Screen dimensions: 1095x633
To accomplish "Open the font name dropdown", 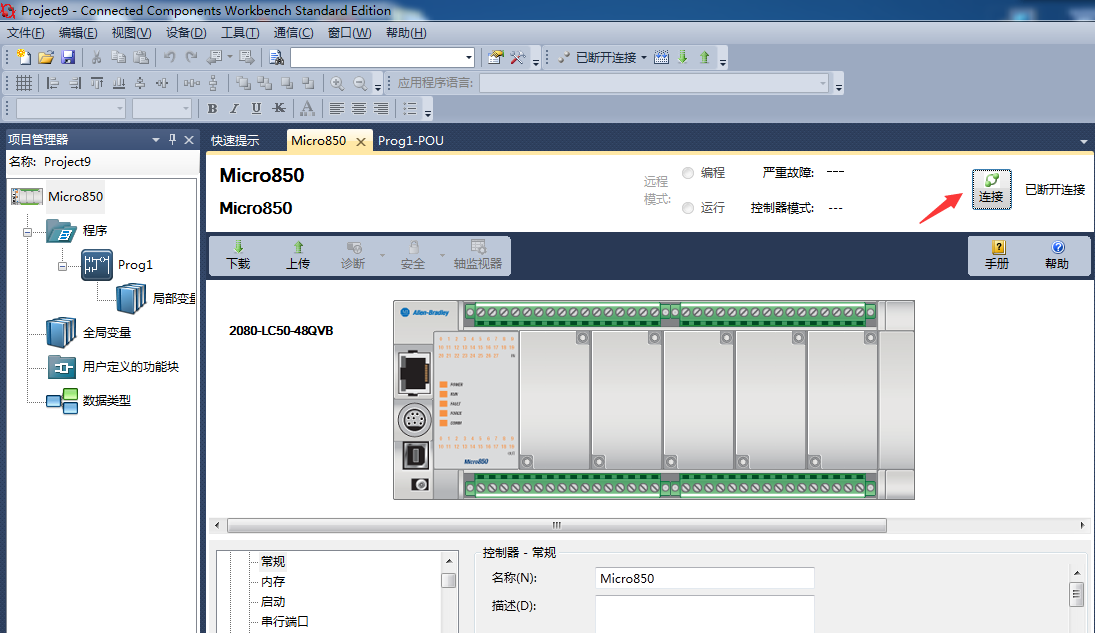I will point(120,108).
